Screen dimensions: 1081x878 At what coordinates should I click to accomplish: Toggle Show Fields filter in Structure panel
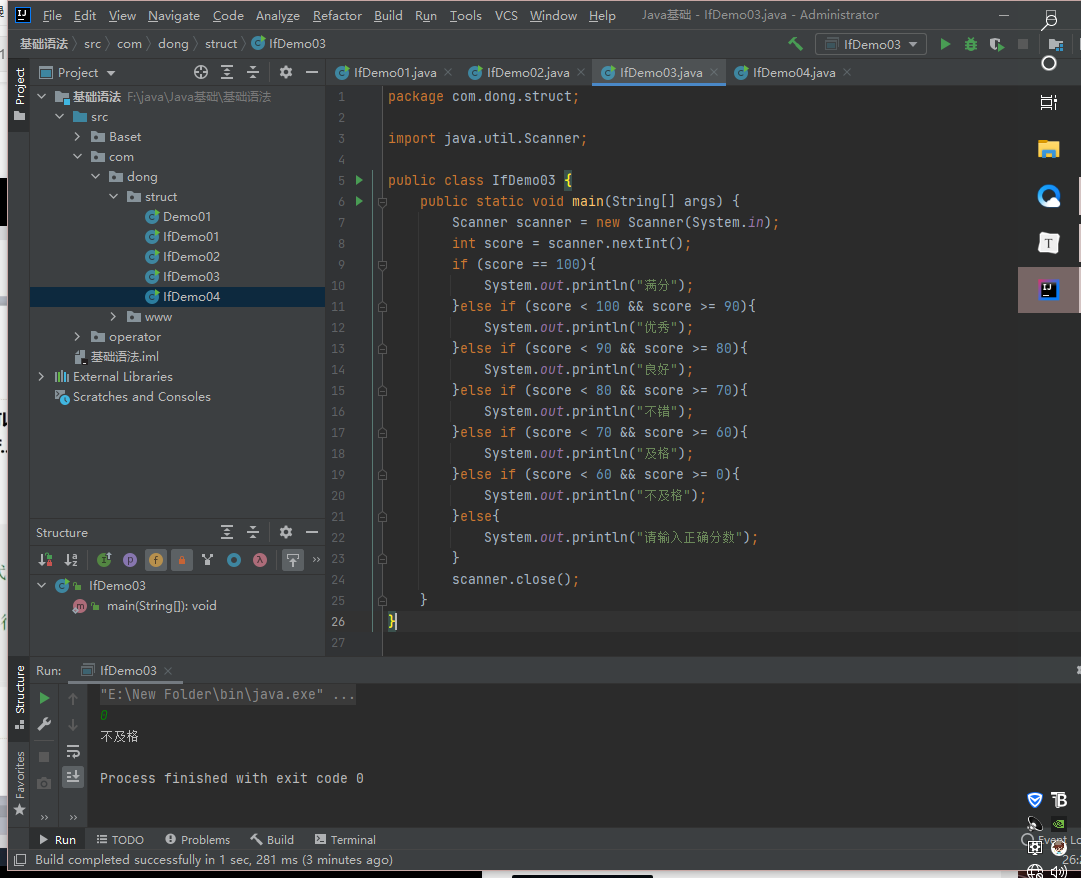point(155,560)
